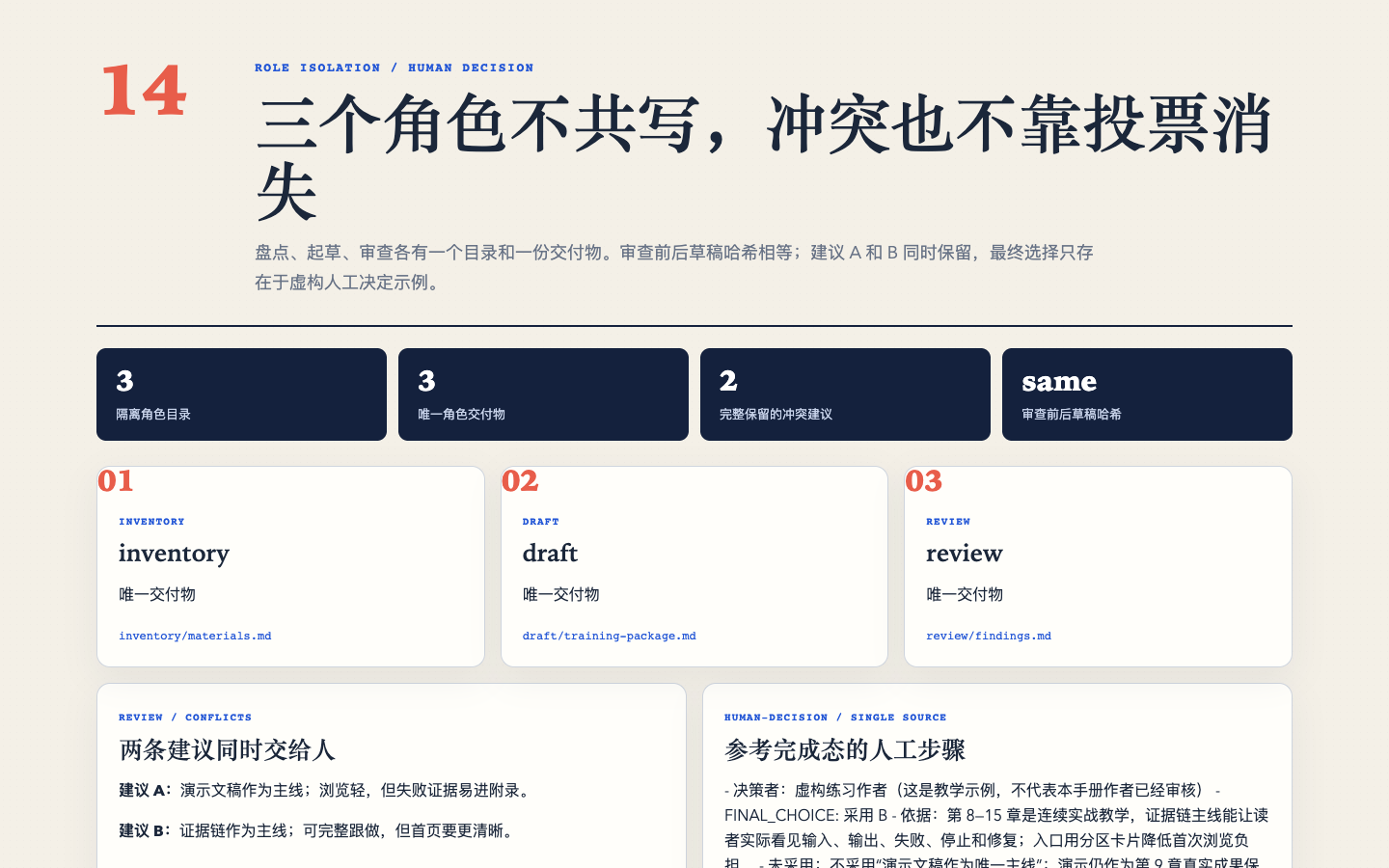This screenshot has height=868, width=1389.
Task: Click the subtitle paragraph starting with 盘点、起草
Action: [x=674, y=267]
